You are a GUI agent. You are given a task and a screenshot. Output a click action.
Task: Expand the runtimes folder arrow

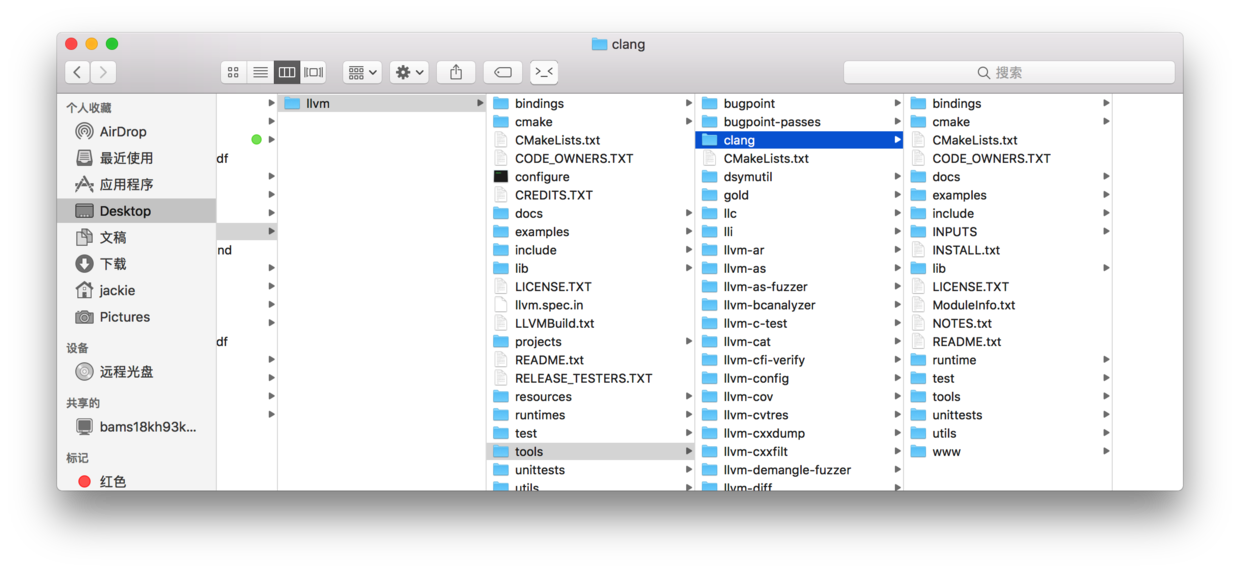click(688, 415)
